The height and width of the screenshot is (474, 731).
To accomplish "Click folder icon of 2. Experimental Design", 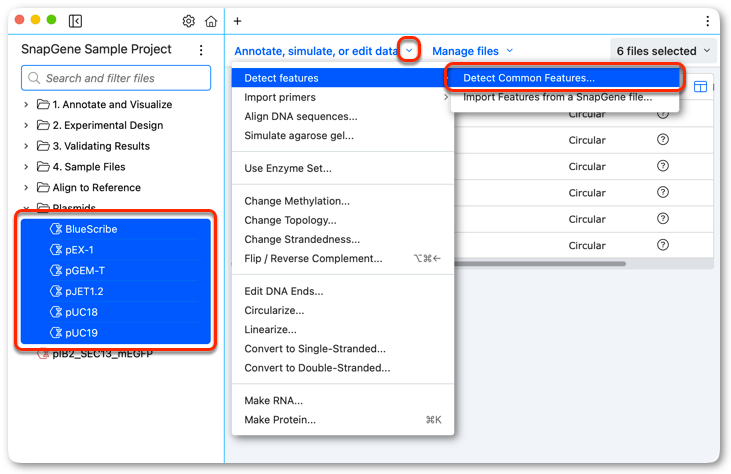I will [x=43, y=125].
